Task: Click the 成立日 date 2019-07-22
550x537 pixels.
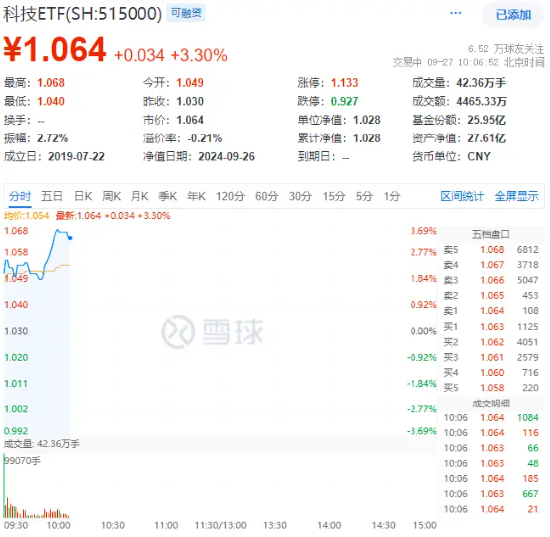Action: [x=76, y=156]
